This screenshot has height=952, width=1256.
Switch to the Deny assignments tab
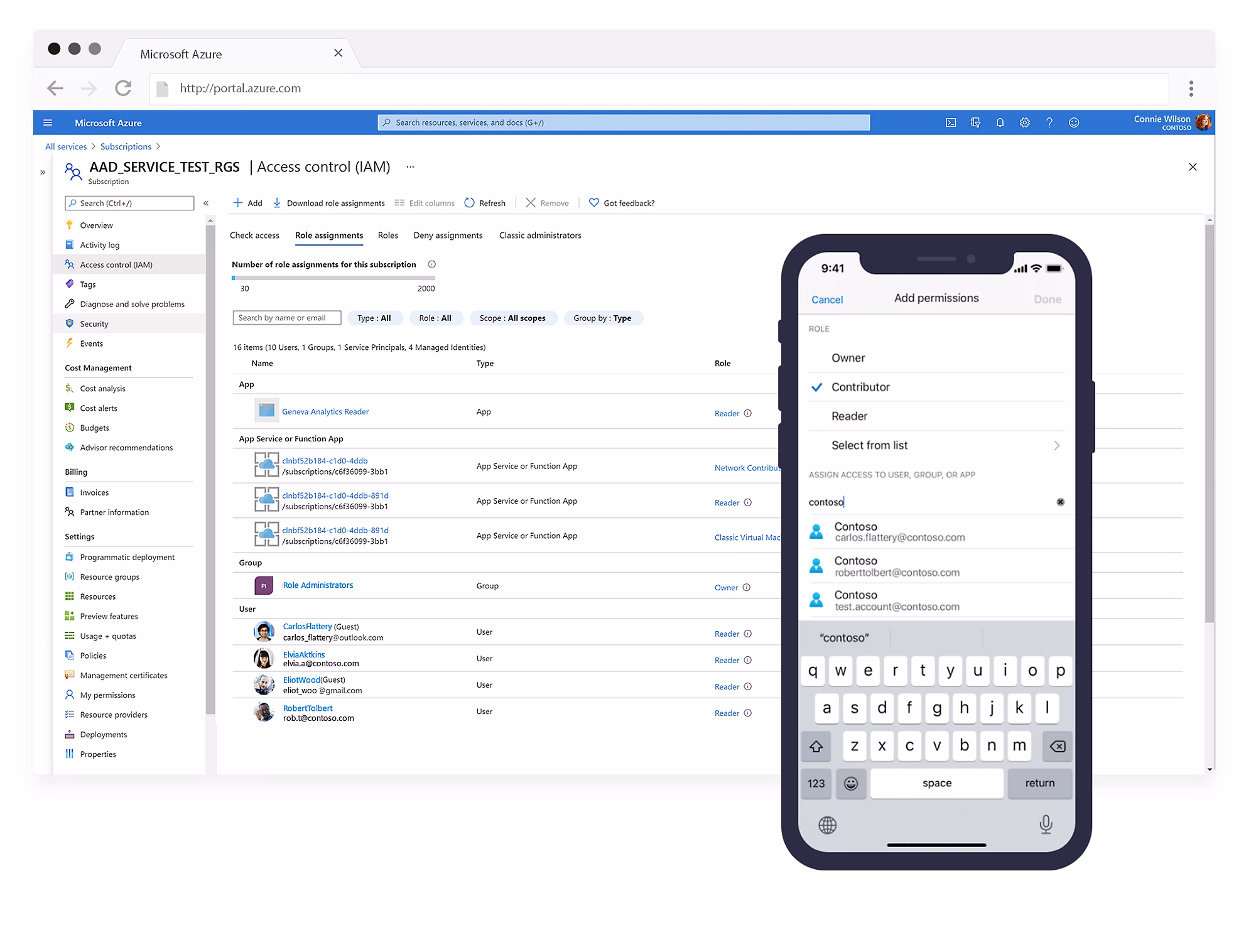pyautogui.click(x=447, y=235)
